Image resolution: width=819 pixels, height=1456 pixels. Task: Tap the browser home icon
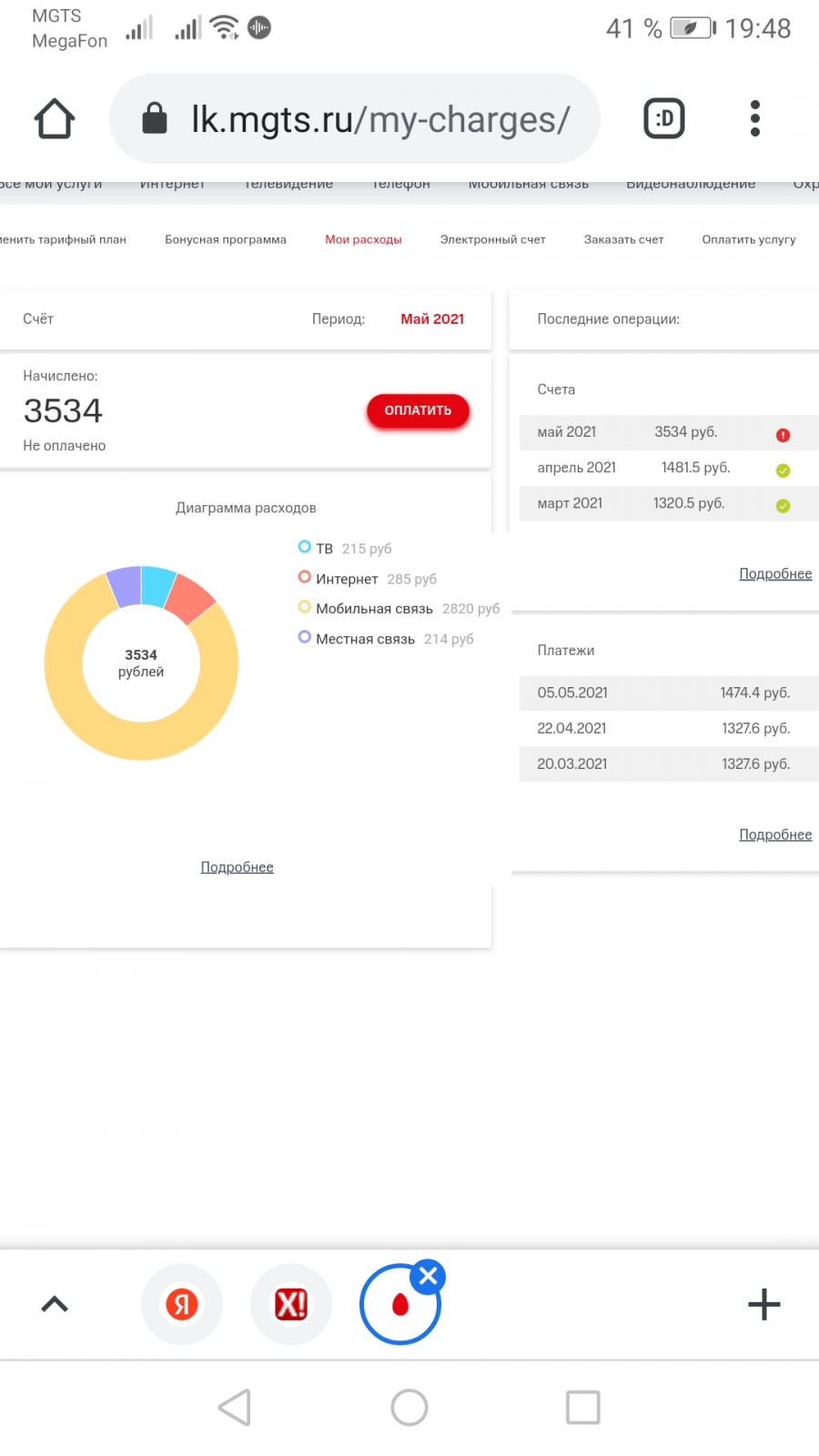coord(55,119)
